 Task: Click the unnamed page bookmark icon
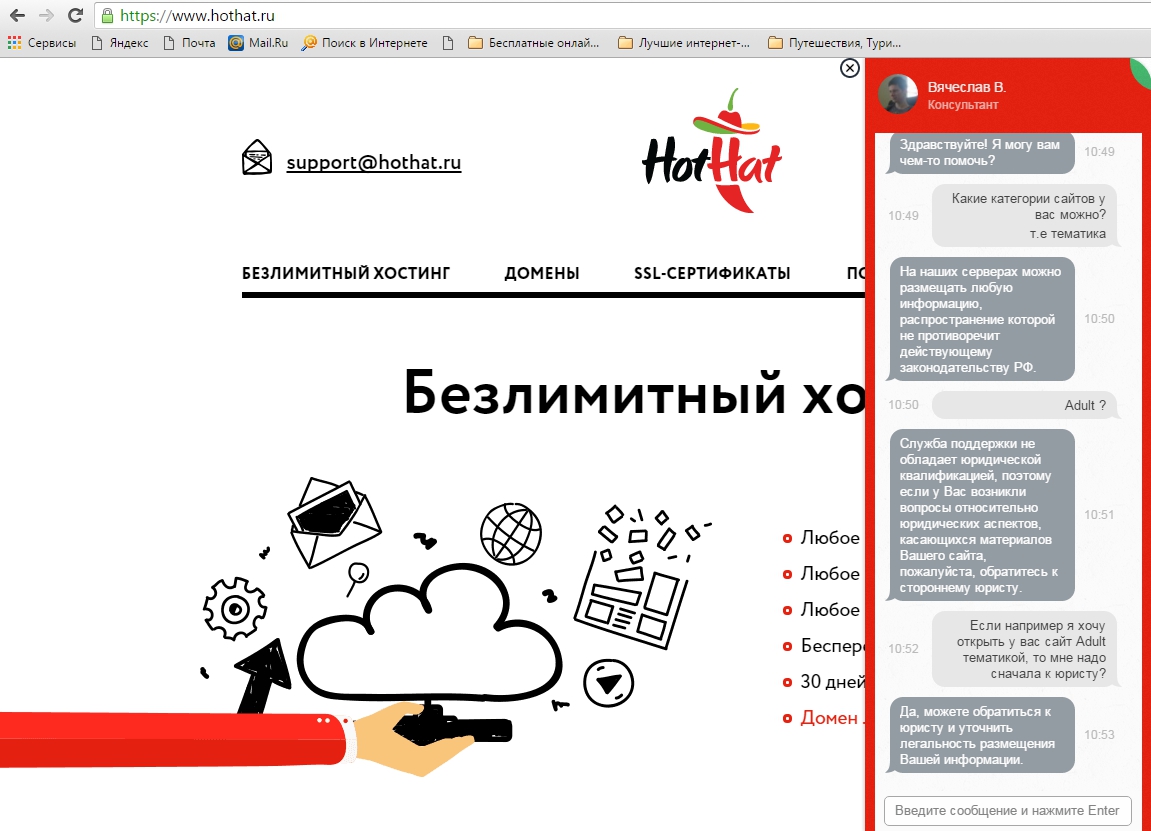pos(448,43)
